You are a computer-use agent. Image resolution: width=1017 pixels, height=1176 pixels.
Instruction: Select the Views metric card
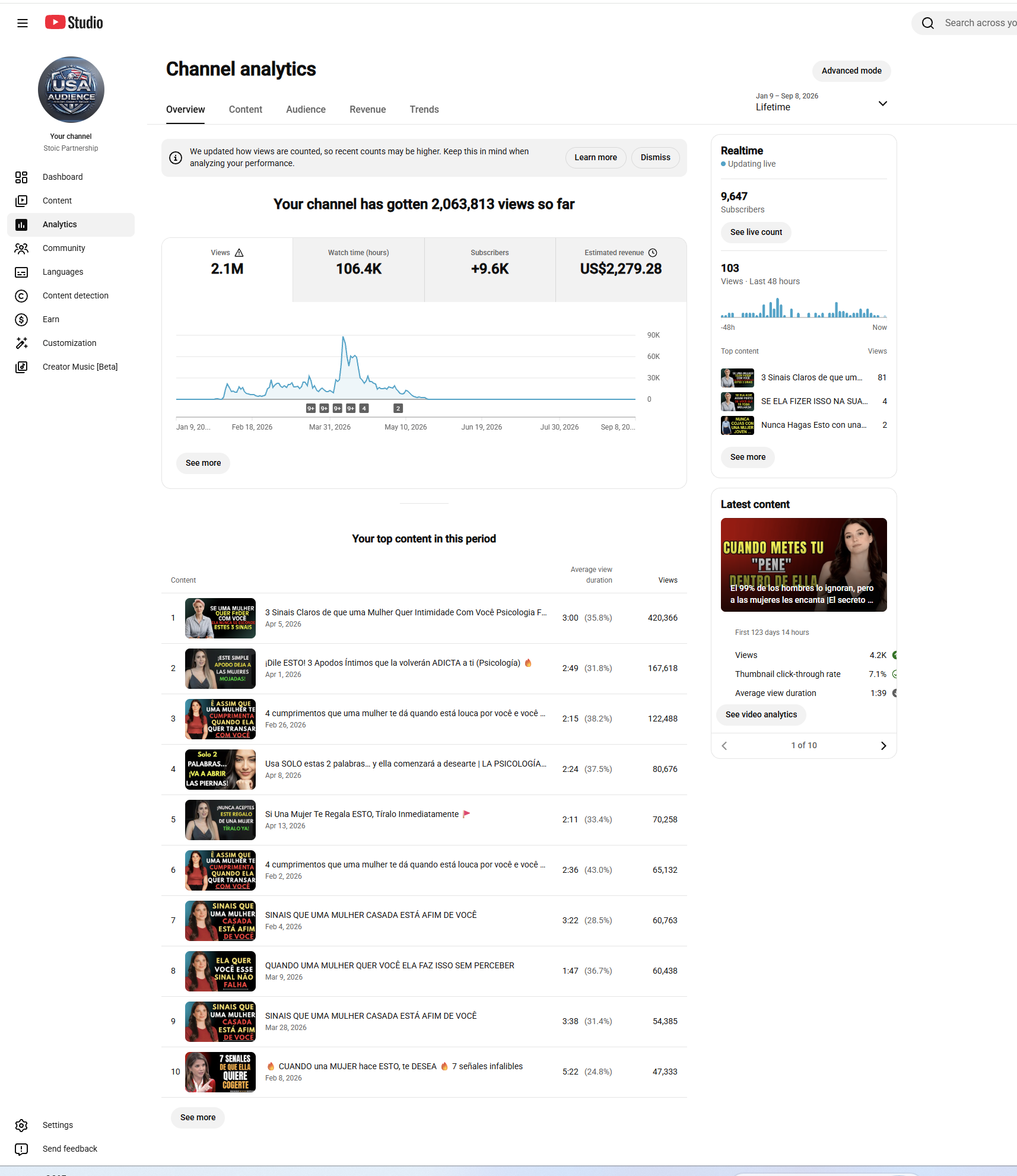[x=227, y=270]
